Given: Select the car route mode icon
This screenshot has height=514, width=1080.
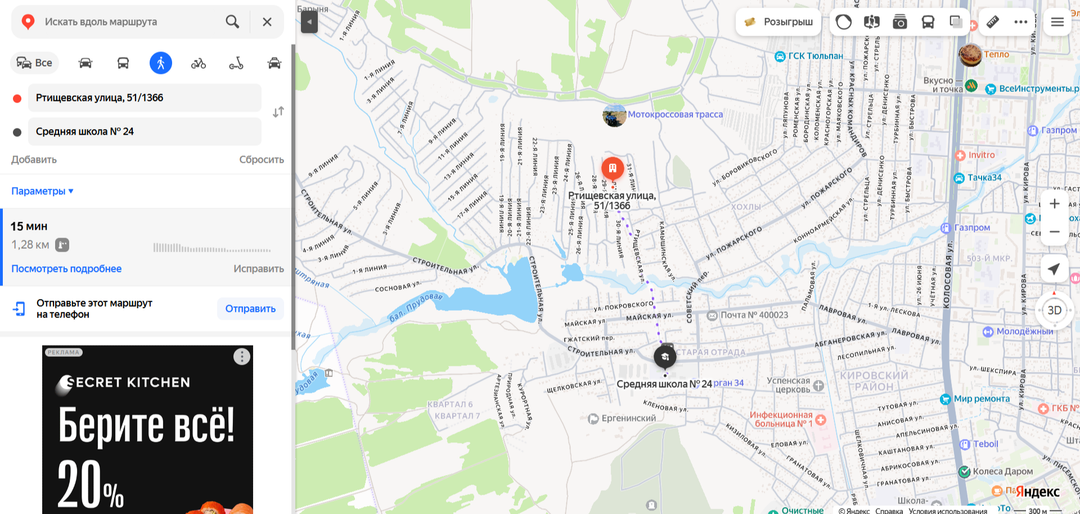Looking at the screenshot, I should (x=85, y=63).
